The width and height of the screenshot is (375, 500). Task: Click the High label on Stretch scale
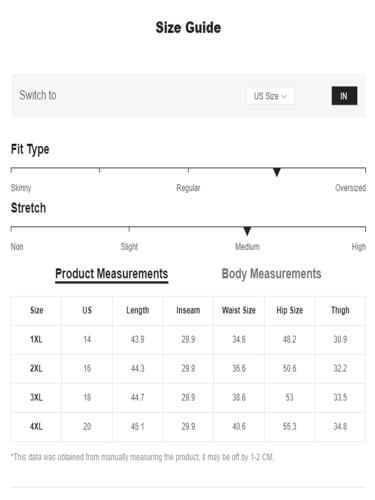click(359, 247)
